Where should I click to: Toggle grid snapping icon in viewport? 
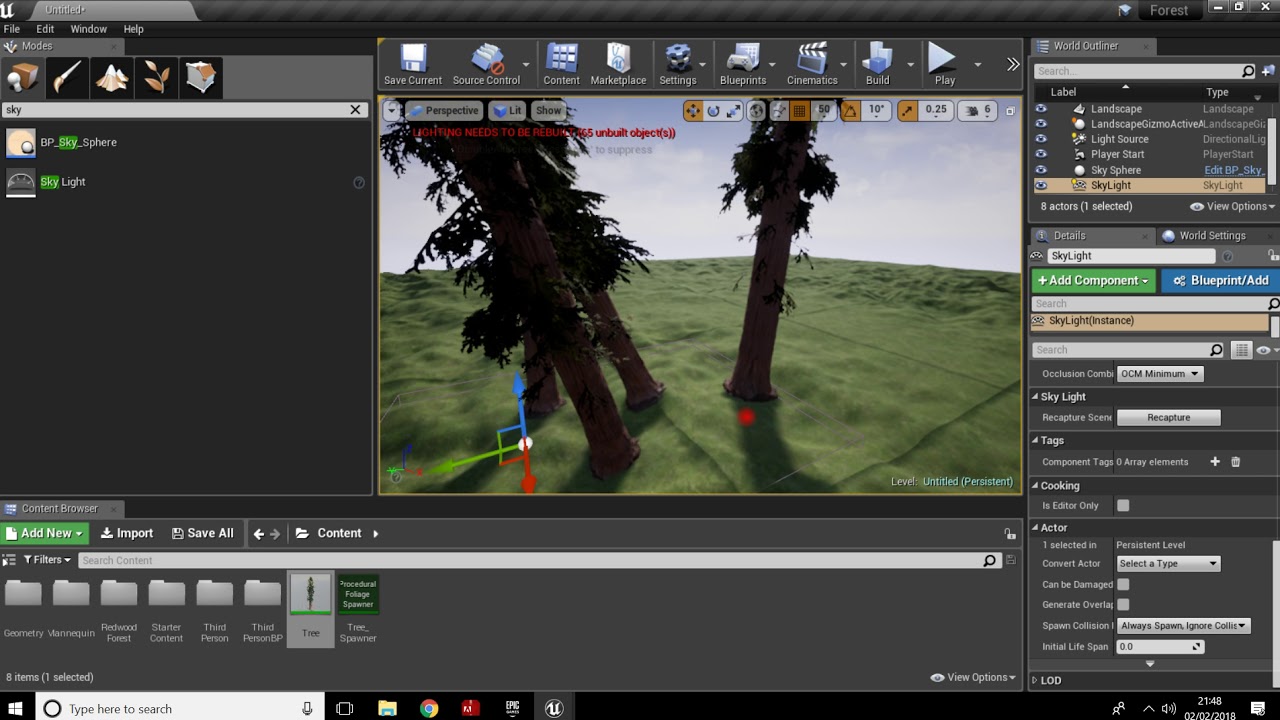[799, 111]
